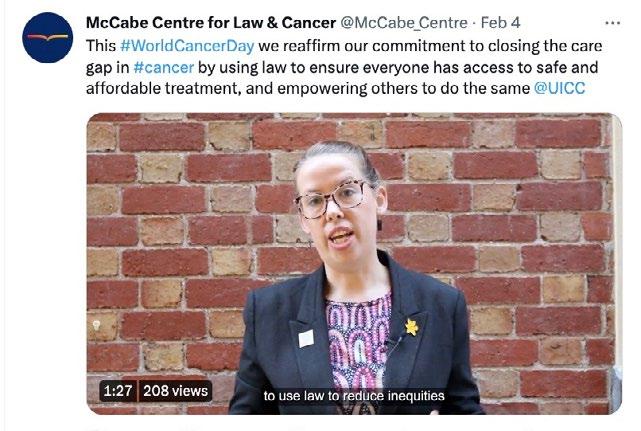Click the lapel microphone on the blazer
The width and height of the screenshot is (641, 431).
[392, 341]
